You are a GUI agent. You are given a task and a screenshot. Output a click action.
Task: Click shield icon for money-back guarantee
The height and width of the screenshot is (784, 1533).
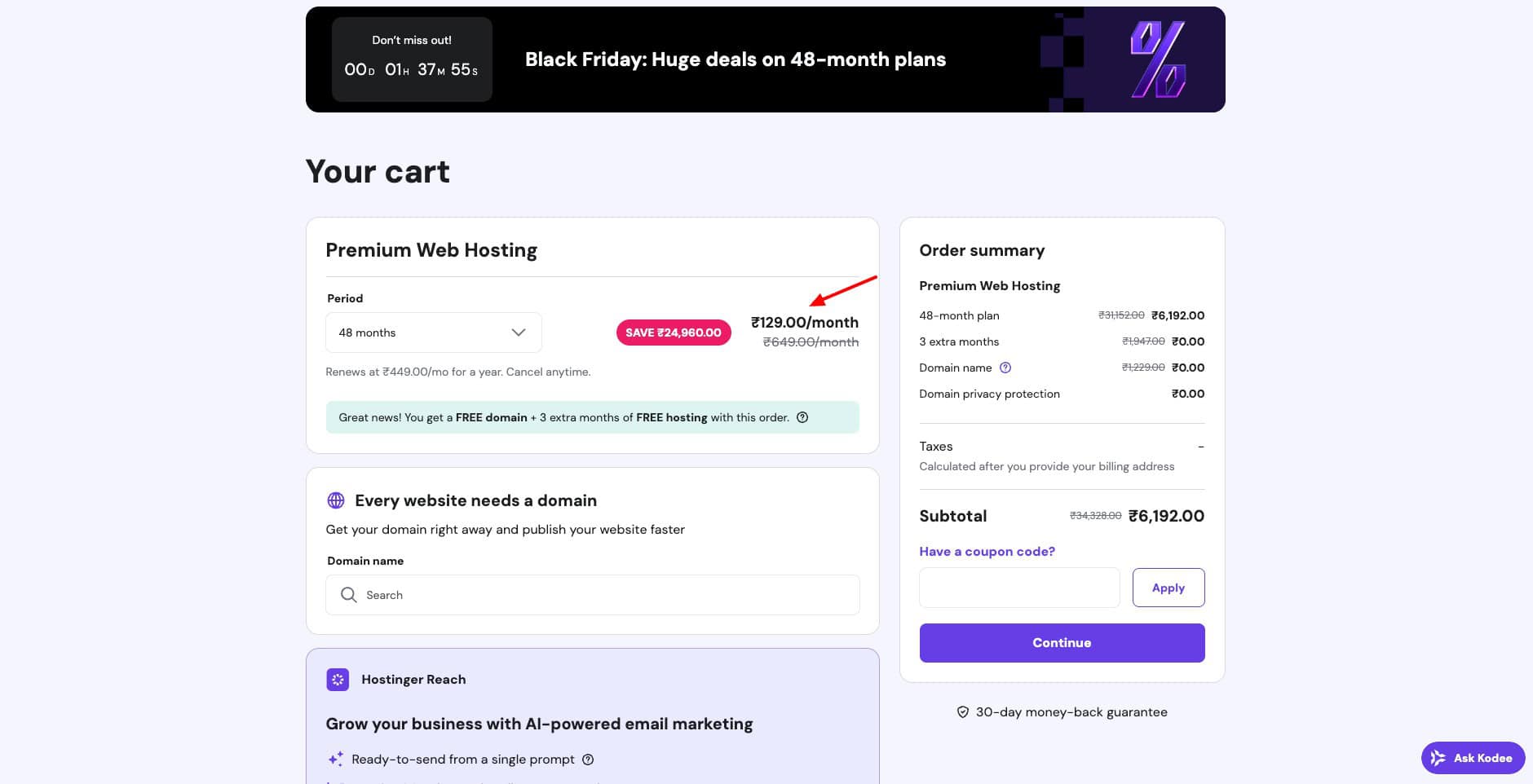coord(963,712)
